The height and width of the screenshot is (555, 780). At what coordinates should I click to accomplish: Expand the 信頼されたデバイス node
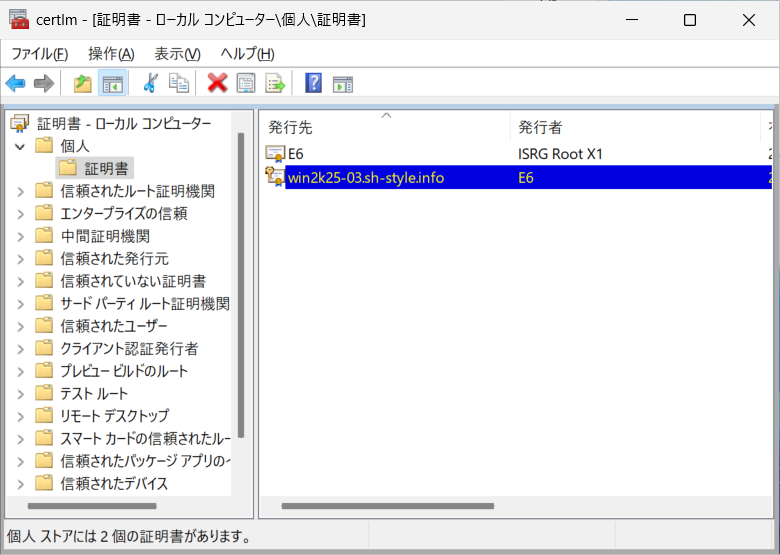coord(20,484)
